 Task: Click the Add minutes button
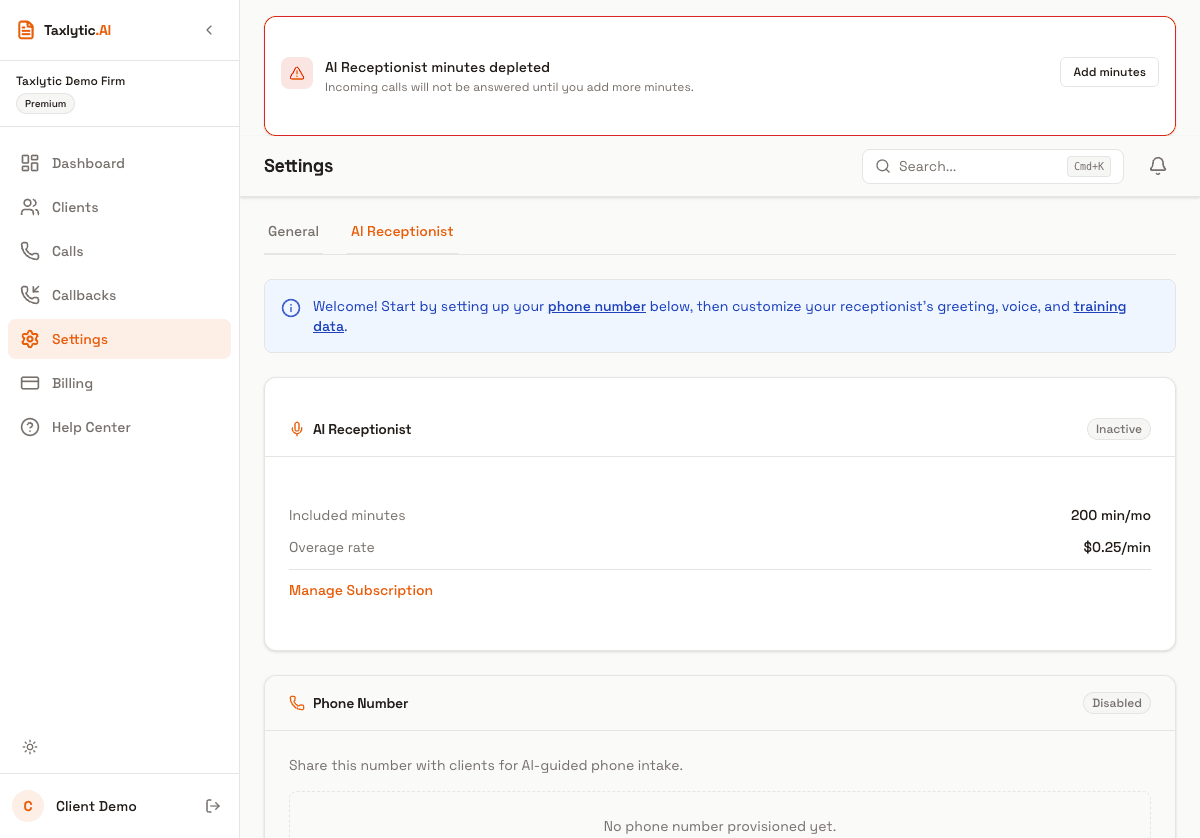[x=1109, y=72]
